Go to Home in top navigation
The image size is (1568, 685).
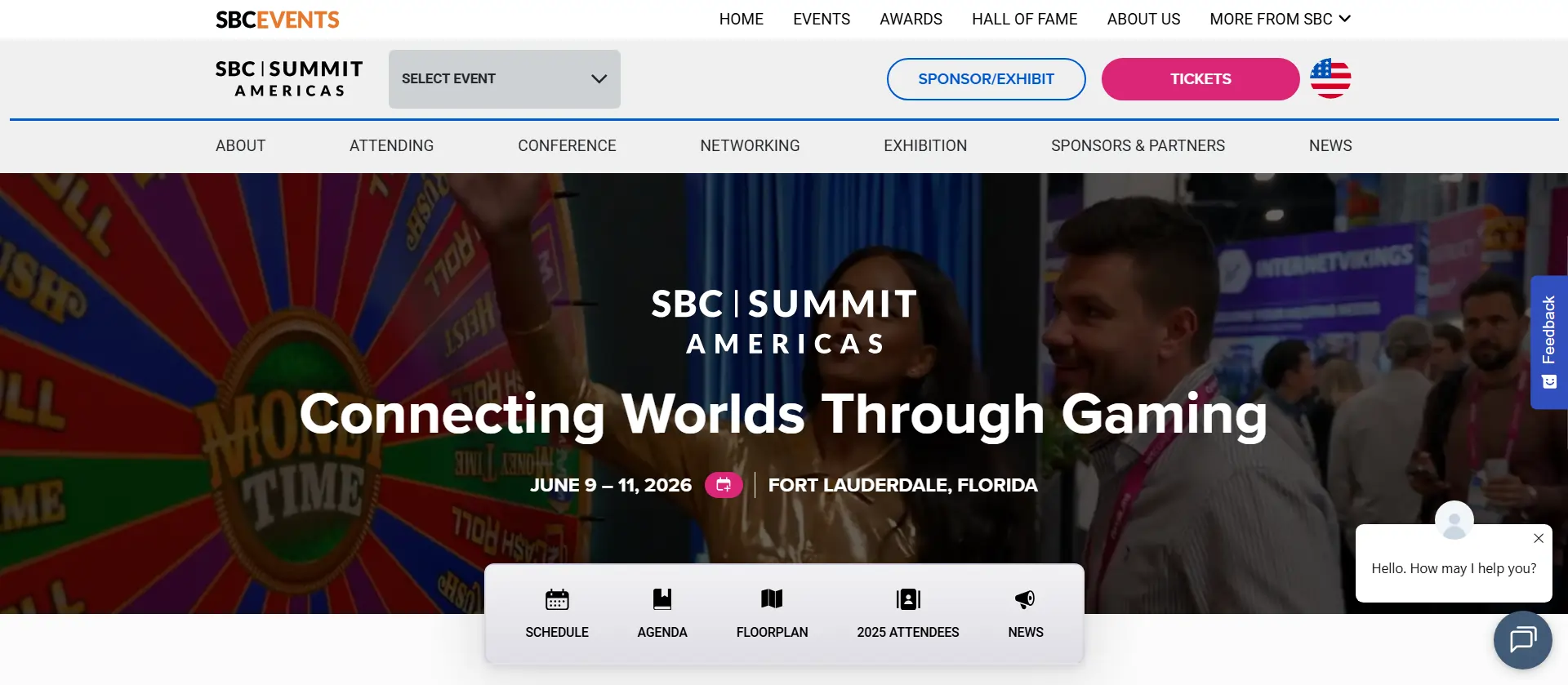pyautogui.click(x=742, y=19)
